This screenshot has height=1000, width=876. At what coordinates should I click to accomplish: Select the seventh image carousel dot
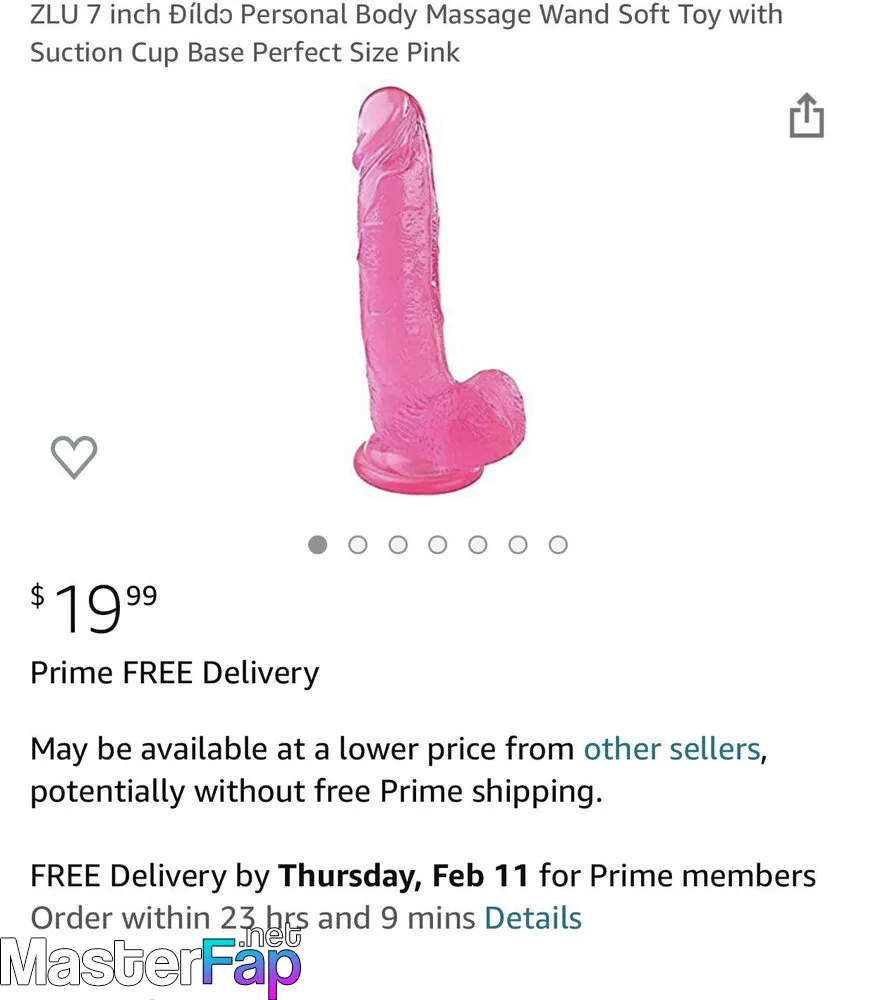pos(558,545)
